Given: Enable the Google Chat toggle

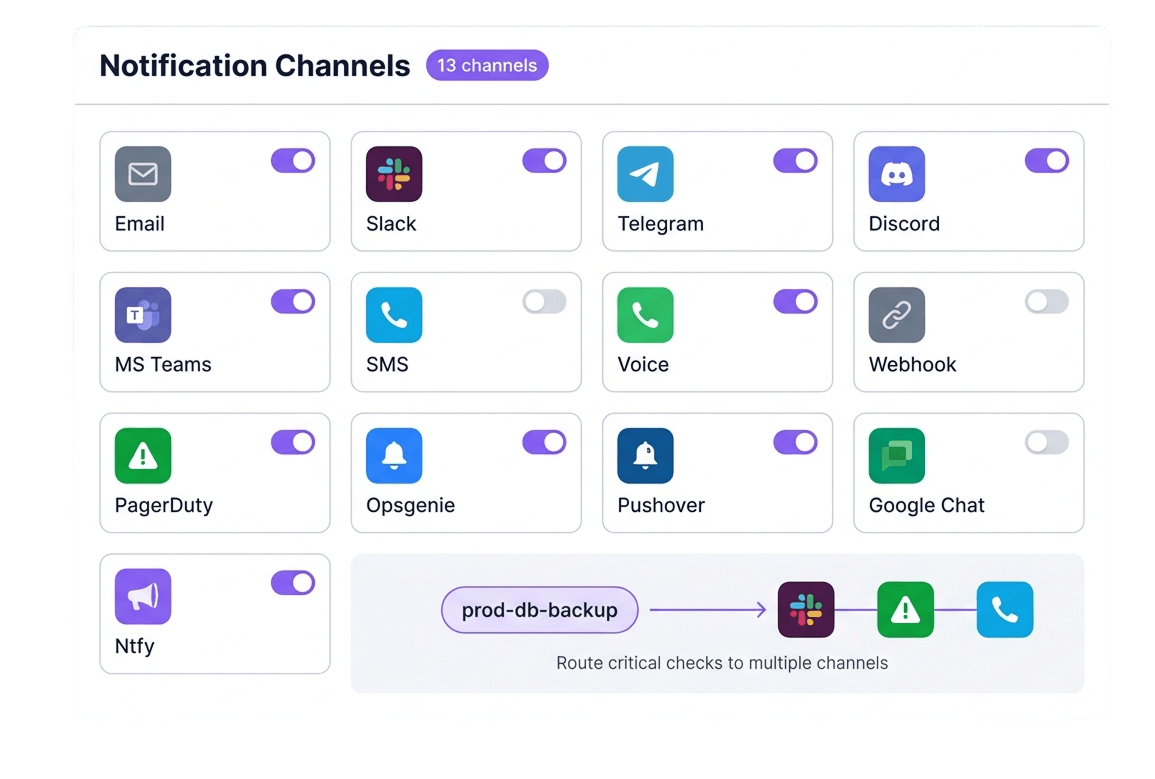Looking at the screenshot, I should 1047,442.
